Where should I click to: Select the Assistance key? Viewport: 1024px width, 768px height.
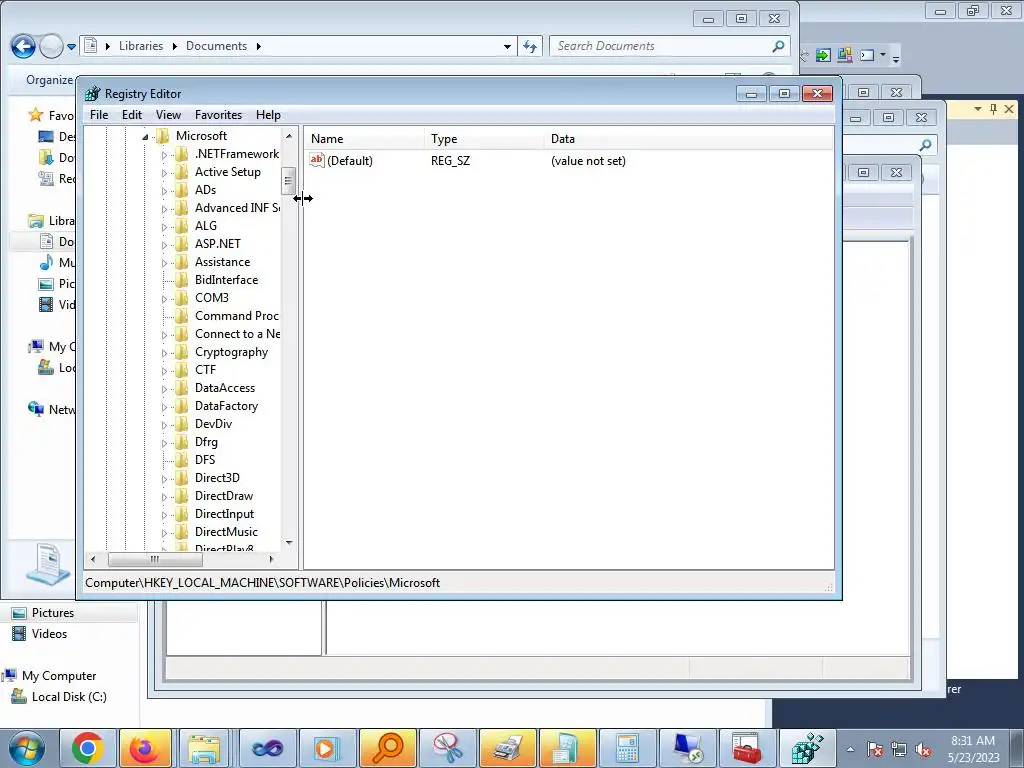[222, 262]
